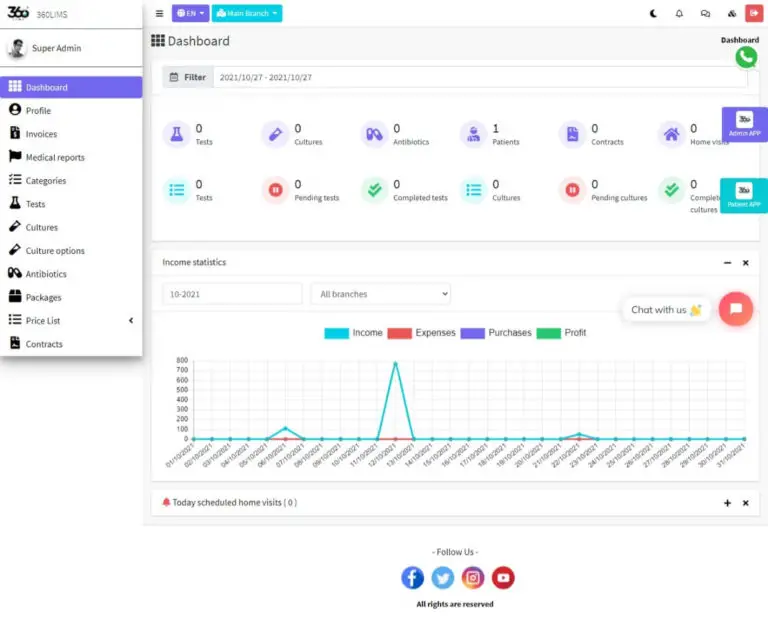768x617 pixels.
Task: Toggle dark mode with the moon icon
Action: [653, 14]
